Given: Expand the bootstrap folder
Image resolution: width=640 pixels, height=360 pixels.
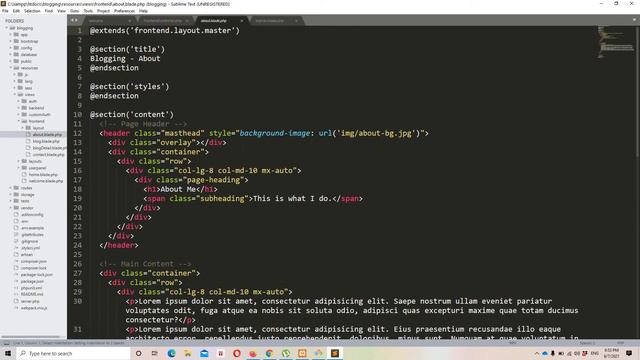Looking at the screenshot, I should pyautogui.click(x=11, y=41).
